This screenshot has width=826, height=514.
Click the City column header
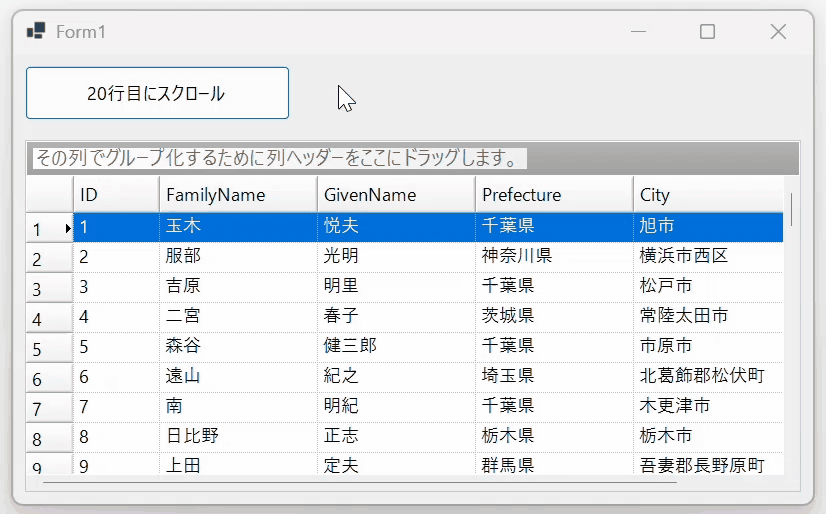[708, 195]
